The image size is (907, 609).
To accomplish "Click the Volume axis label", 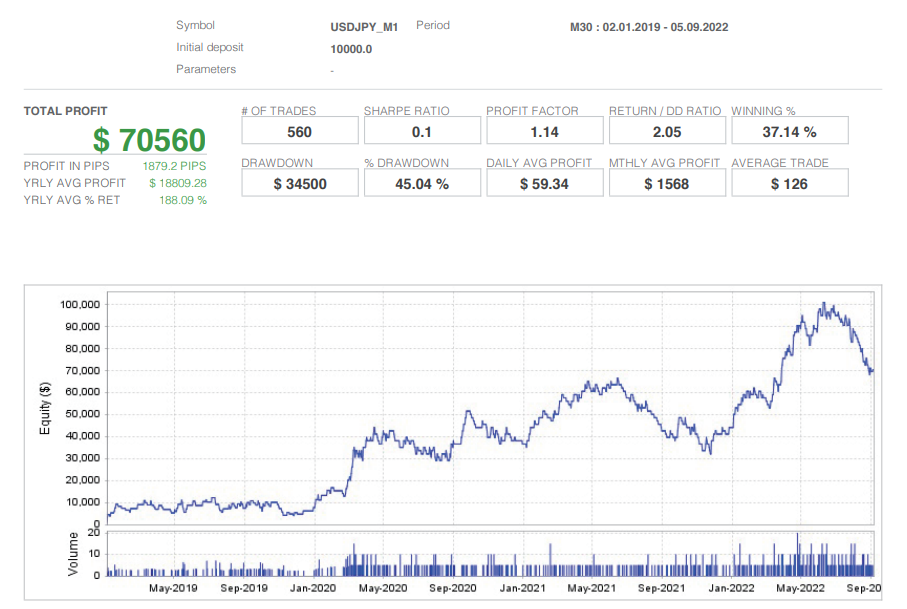I will coord(73,554).
